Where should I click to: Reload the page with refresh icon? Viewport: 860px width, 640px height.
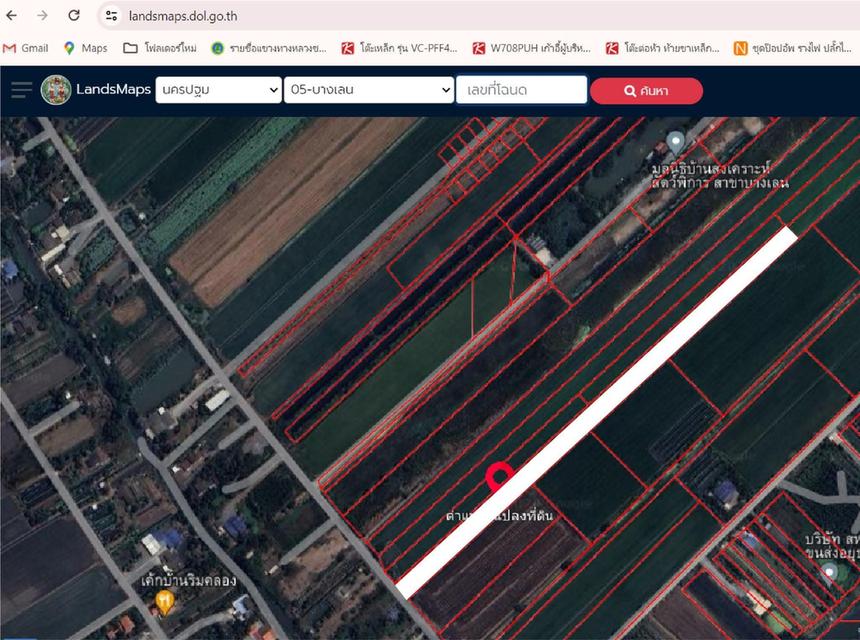point(74,16)
